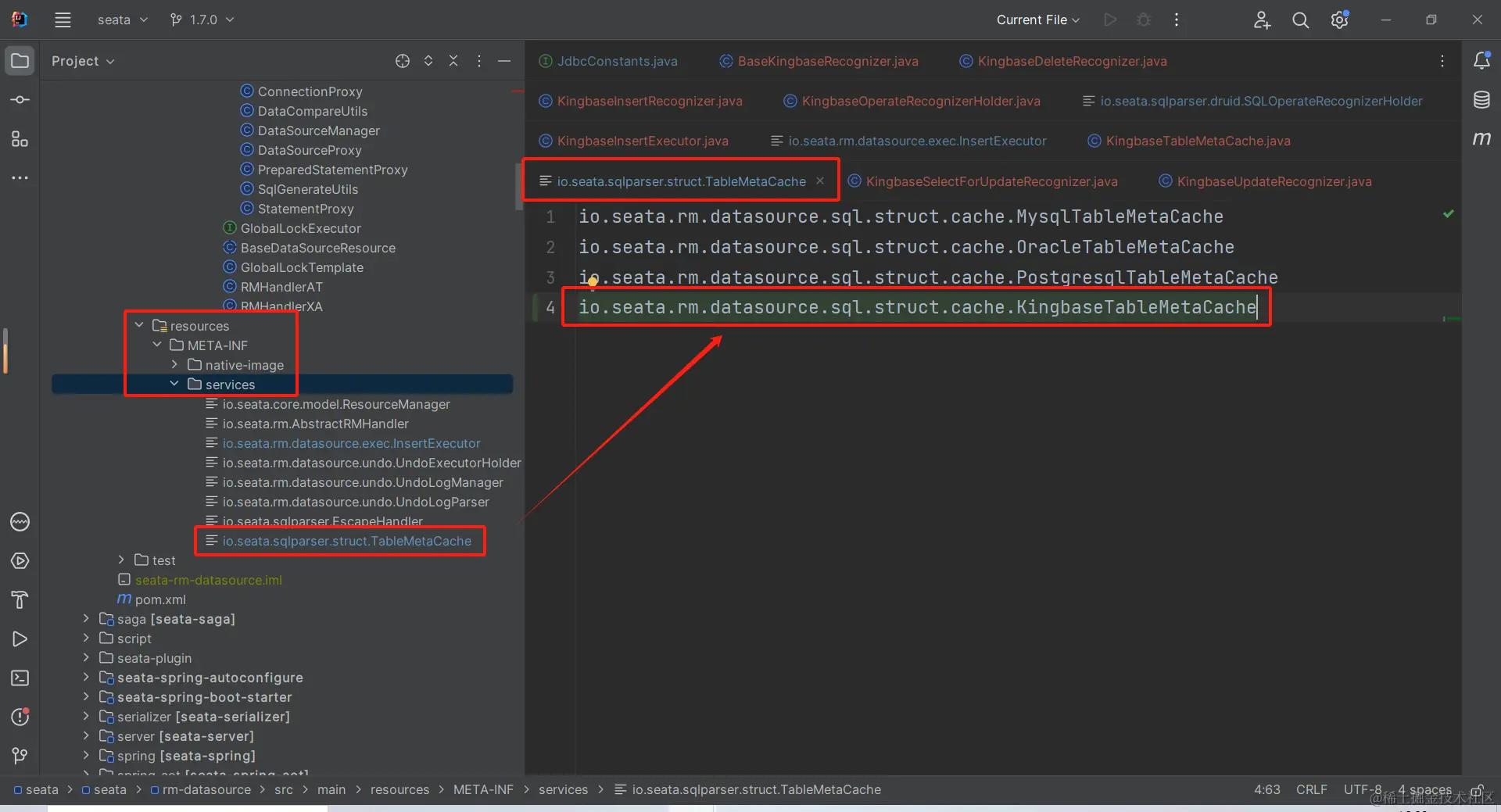Place cursor on MysqlTableMetaCache line
1501x812 pixels.
(x=901, y=216)
